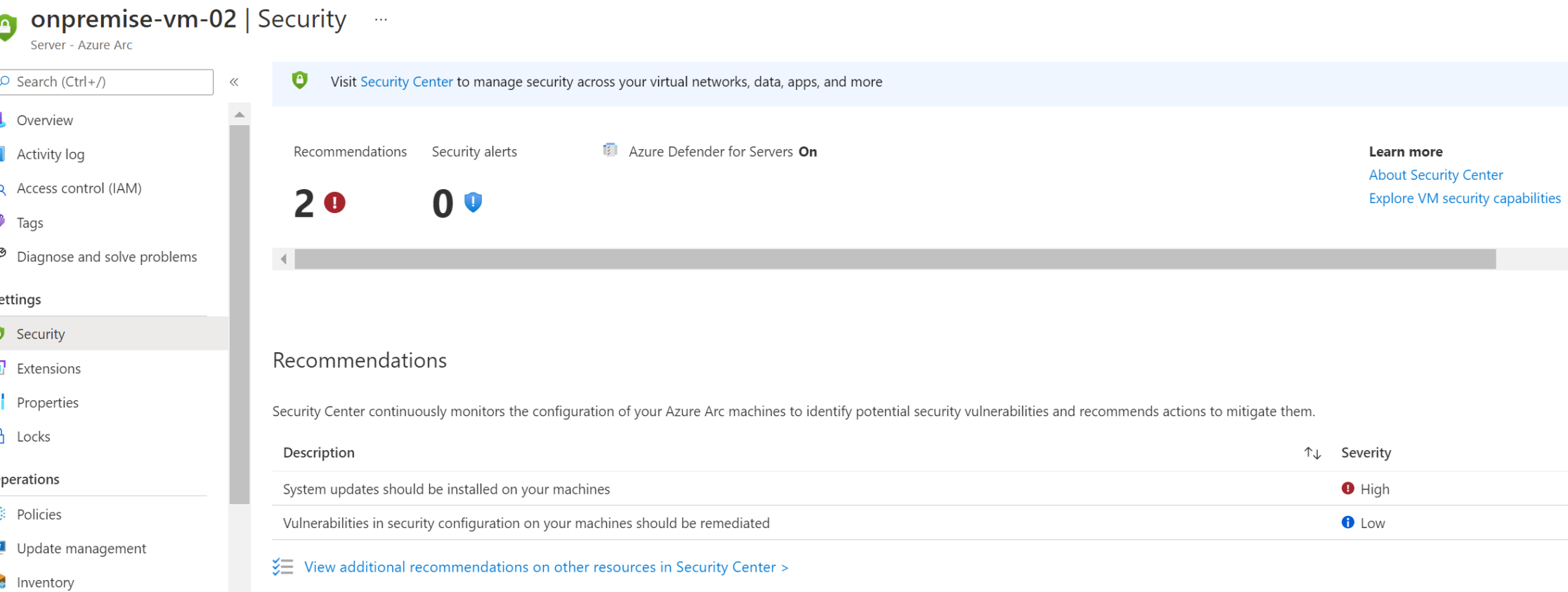Image resolution: width=1568 pixels, height=592 pixels.
Task: Open the ellipsis more options menu
Action: [x=381, y=20]
